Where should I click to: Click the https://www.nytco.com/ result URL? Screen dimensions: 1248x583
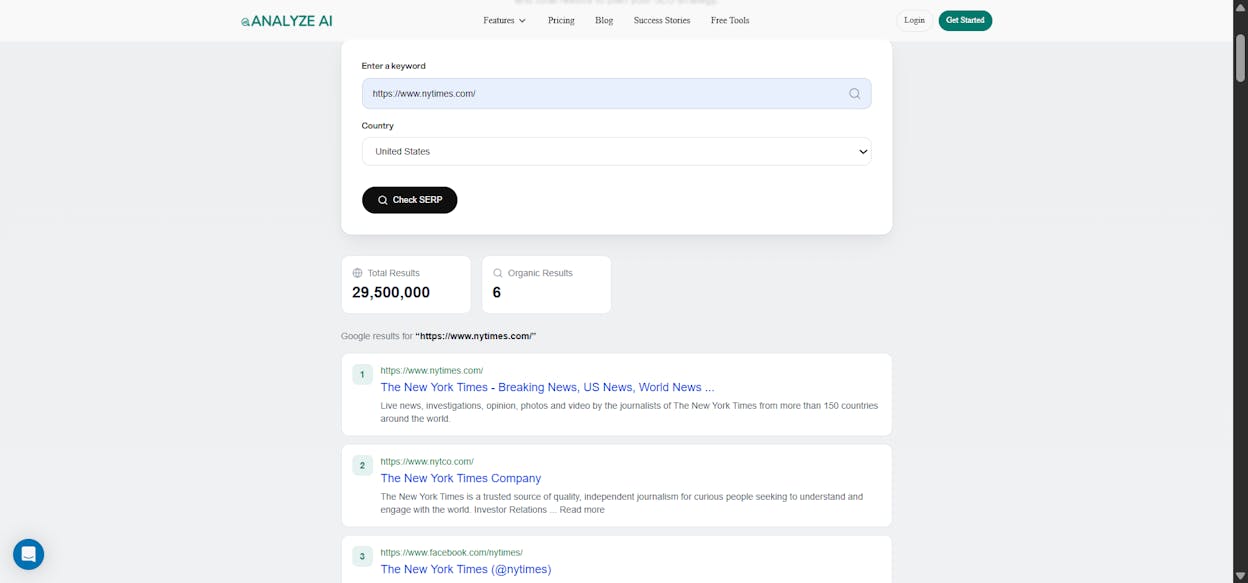[x=426, y=461]
